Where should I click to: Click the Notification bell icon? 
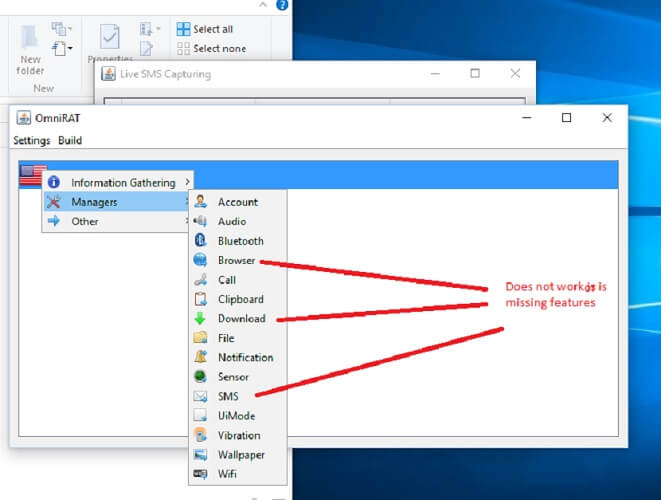coord(201,357)
